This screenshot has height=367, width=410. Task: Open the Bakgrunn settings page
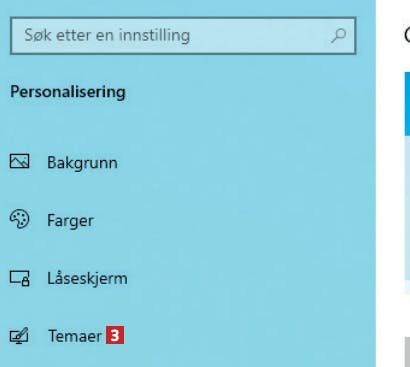(82, 163)
